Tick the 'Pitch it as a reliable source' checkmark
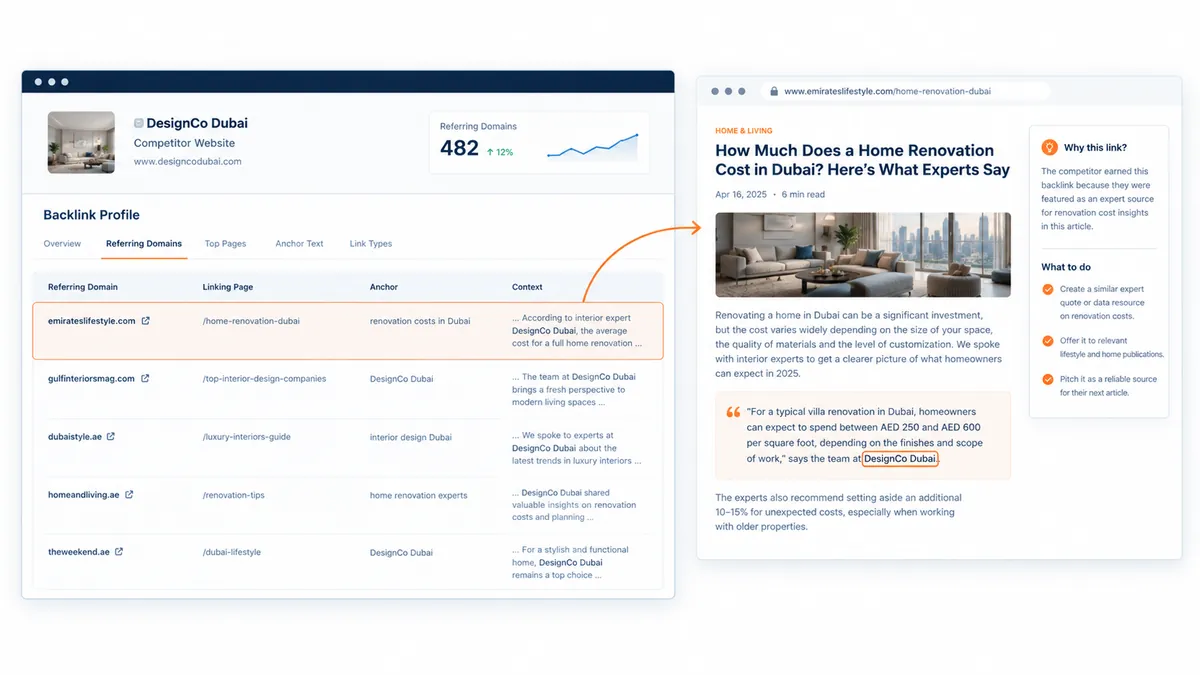Screen dimensions: 1200x675 coord(1048,380)
